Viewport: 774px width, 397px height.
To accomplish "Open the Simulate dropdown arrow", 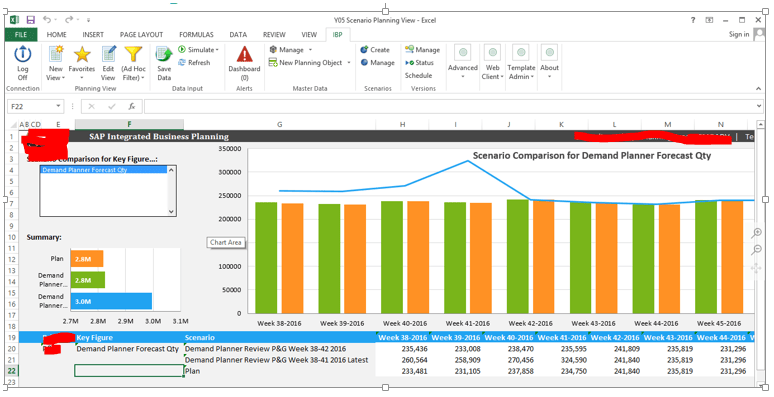I will [x=217, y=50].
